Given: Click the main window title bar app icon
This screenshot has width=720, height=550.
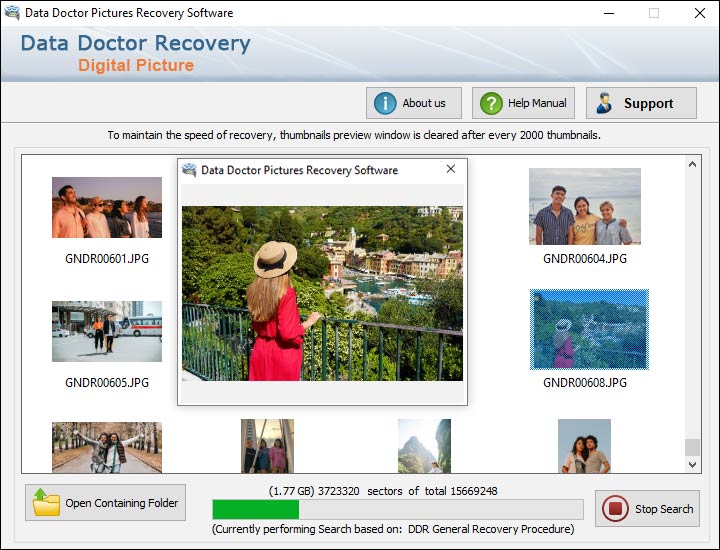Looking at the screenshot, I should pyautogui.click(x=11, y=12).
